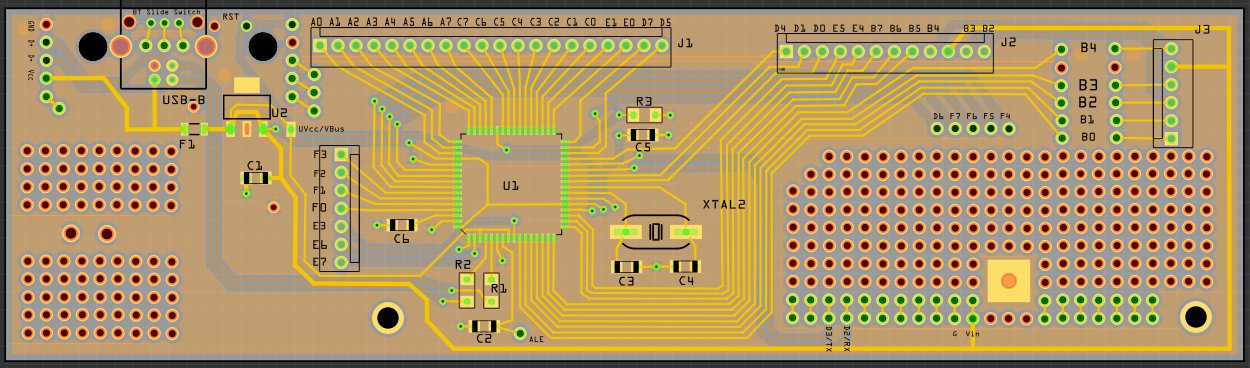Click the bottom-right mounting hole

[1196, 317]
